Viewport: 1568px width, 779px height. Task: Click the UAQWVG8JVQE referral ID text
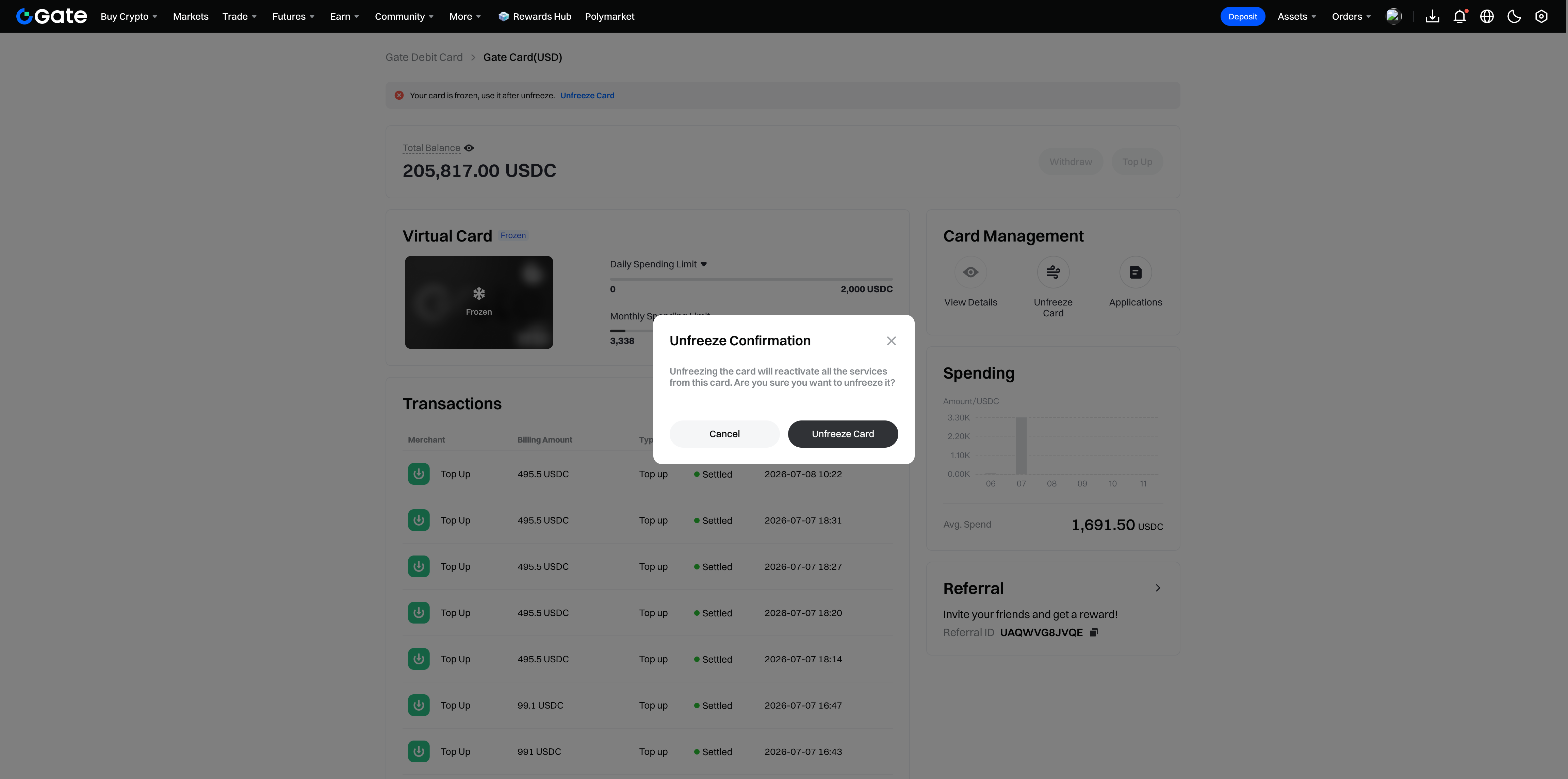coord(1041,632)
